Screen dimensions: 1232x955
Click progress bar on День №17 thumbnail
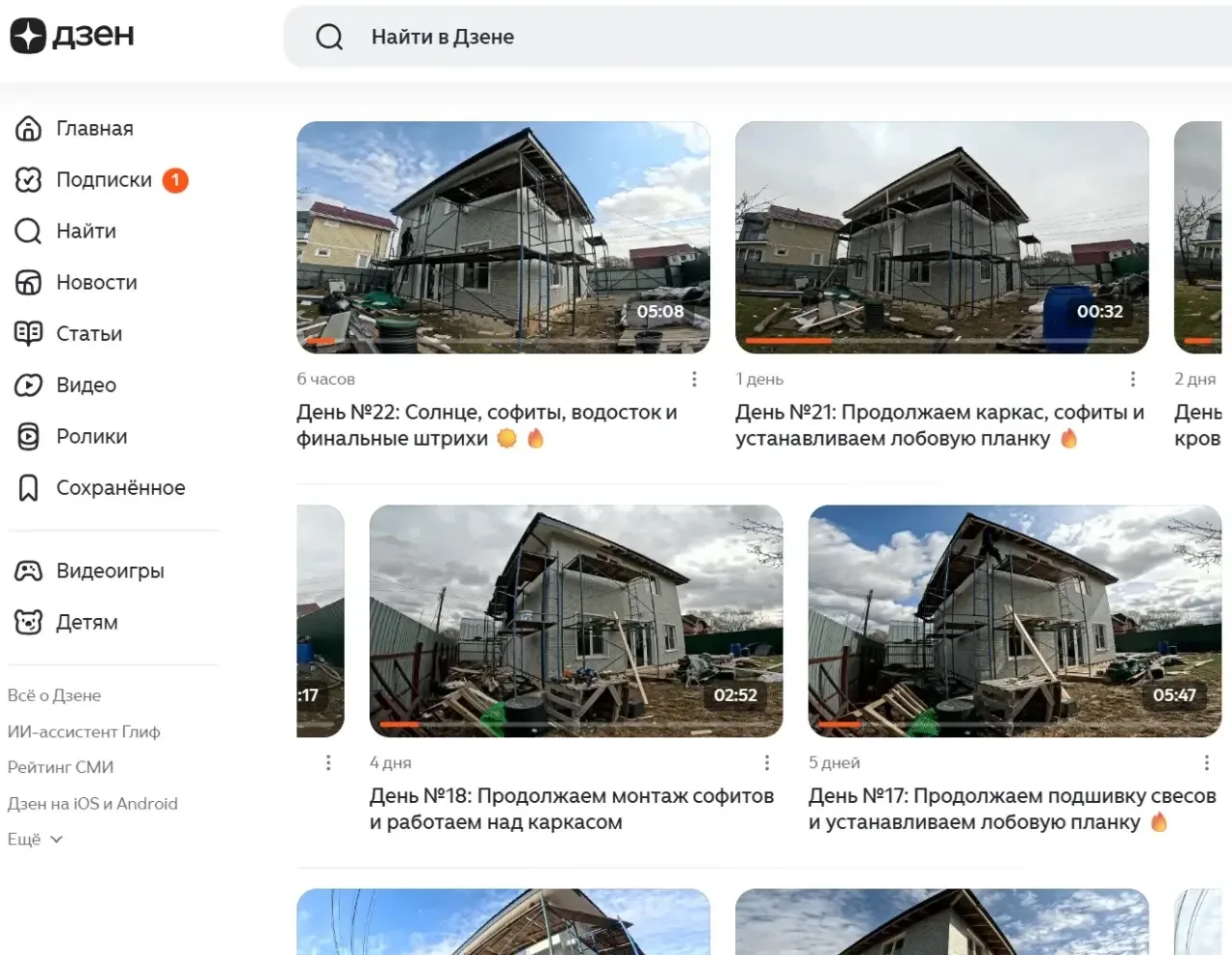(x=1015, y=724)
